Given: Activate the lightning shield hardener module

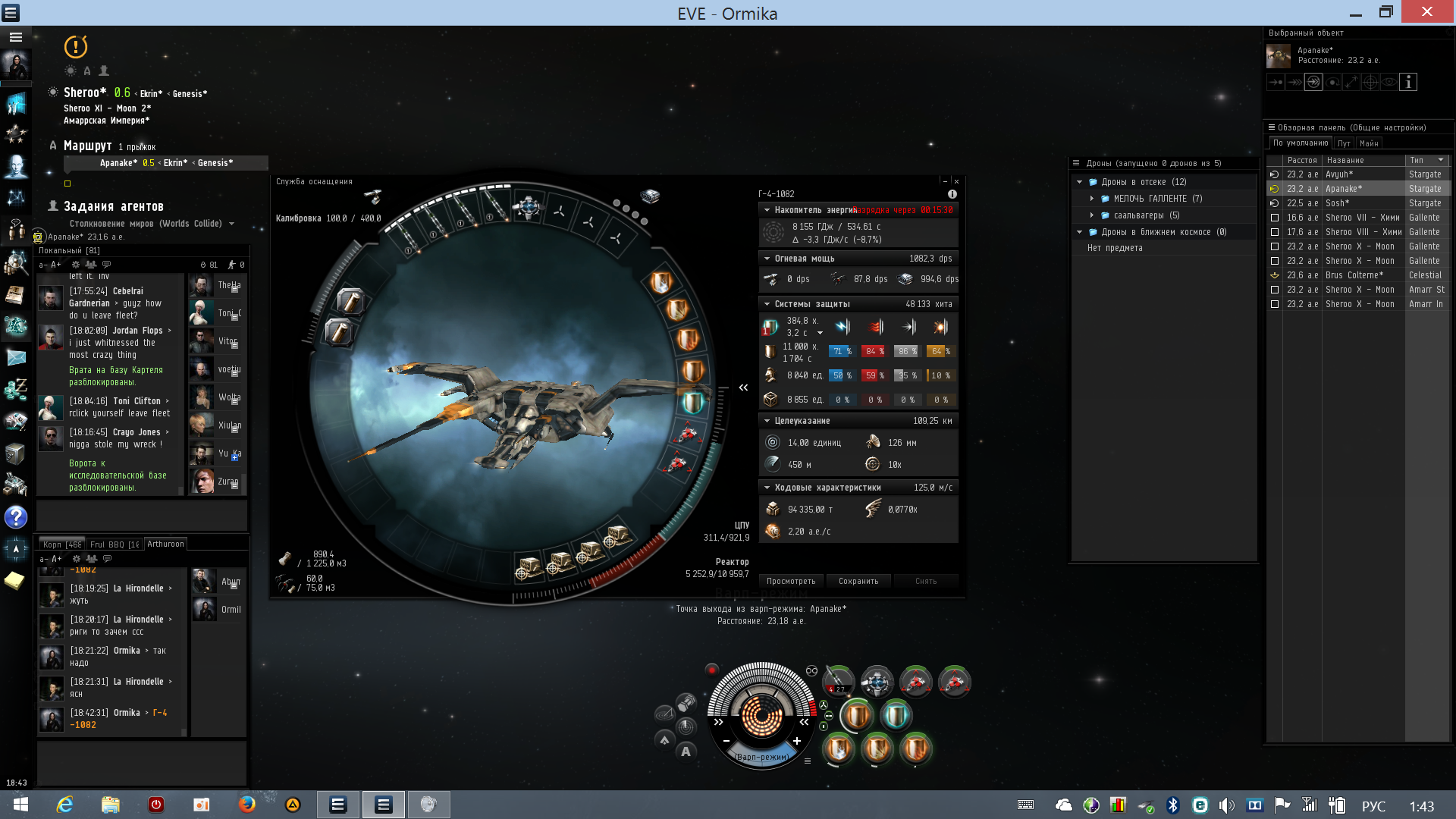Looking at the screenshot, I should [838, 749].
